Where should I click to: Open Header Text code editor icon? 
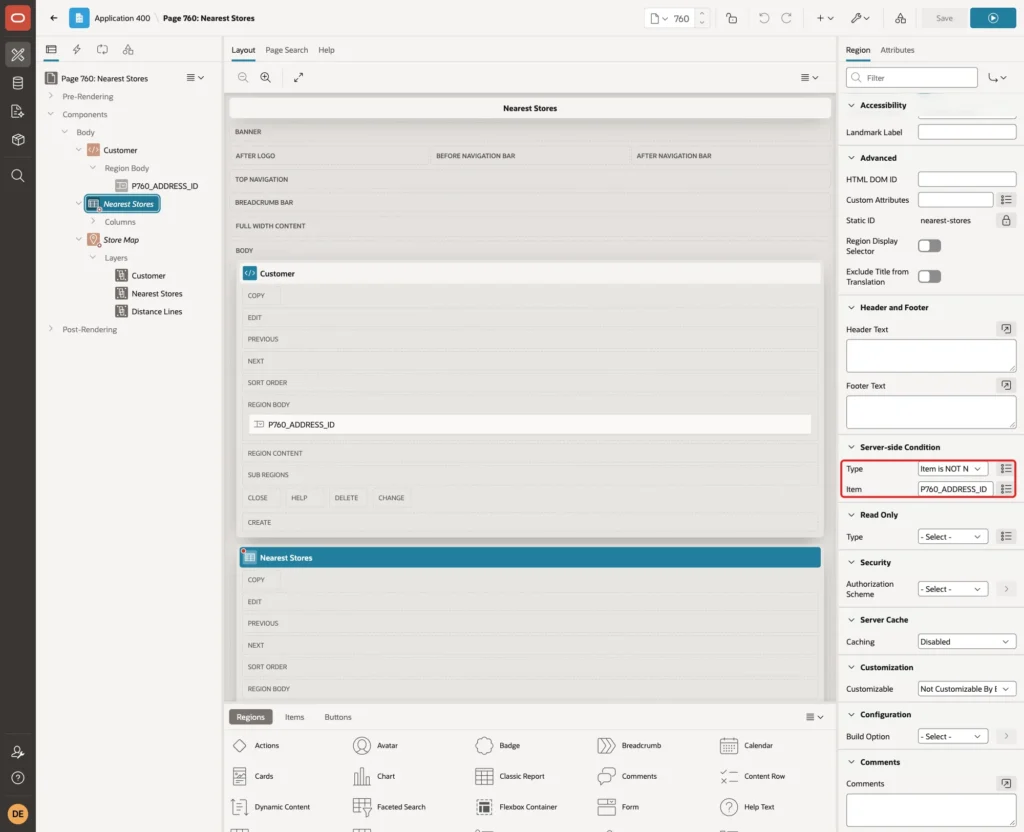[1006, 329]
